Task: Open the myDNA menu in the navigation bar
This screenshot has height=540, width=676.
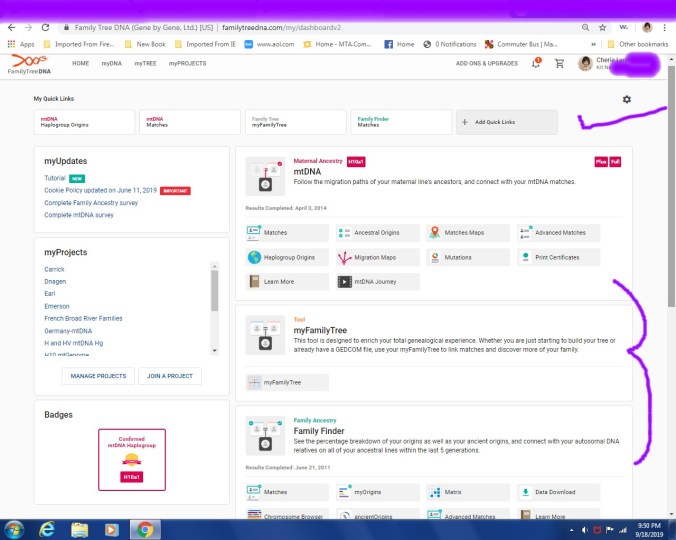Action: point(111,63)
